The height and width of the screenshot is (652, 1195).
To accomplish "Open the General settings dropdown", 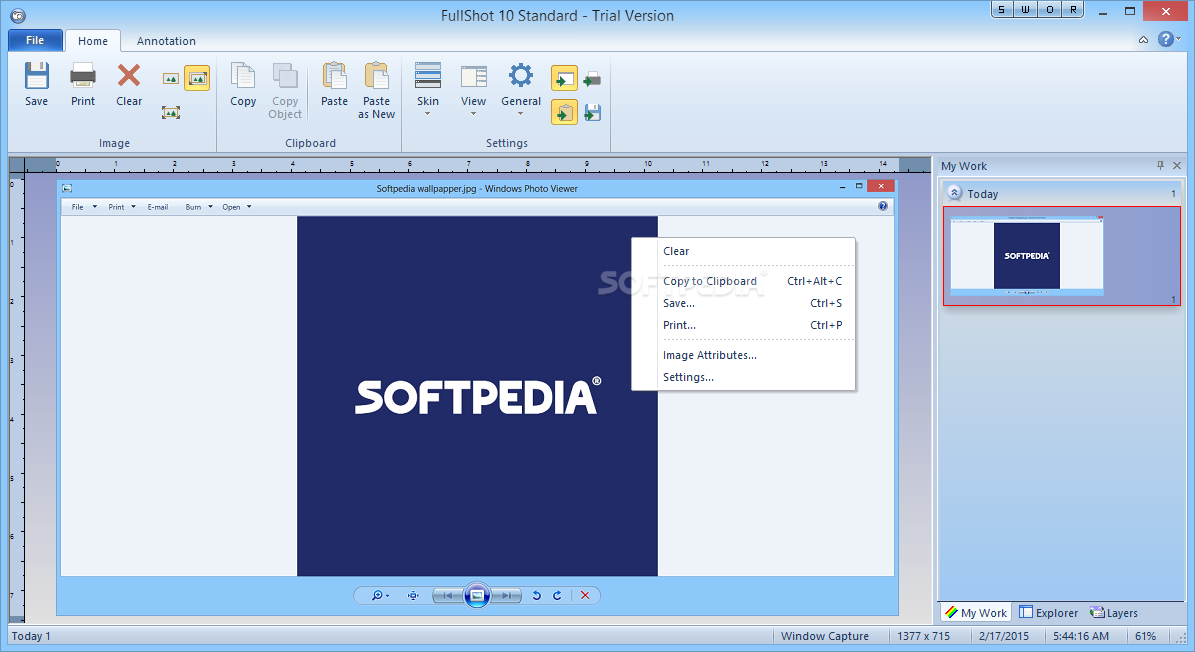I will click(x=521, y=88).
